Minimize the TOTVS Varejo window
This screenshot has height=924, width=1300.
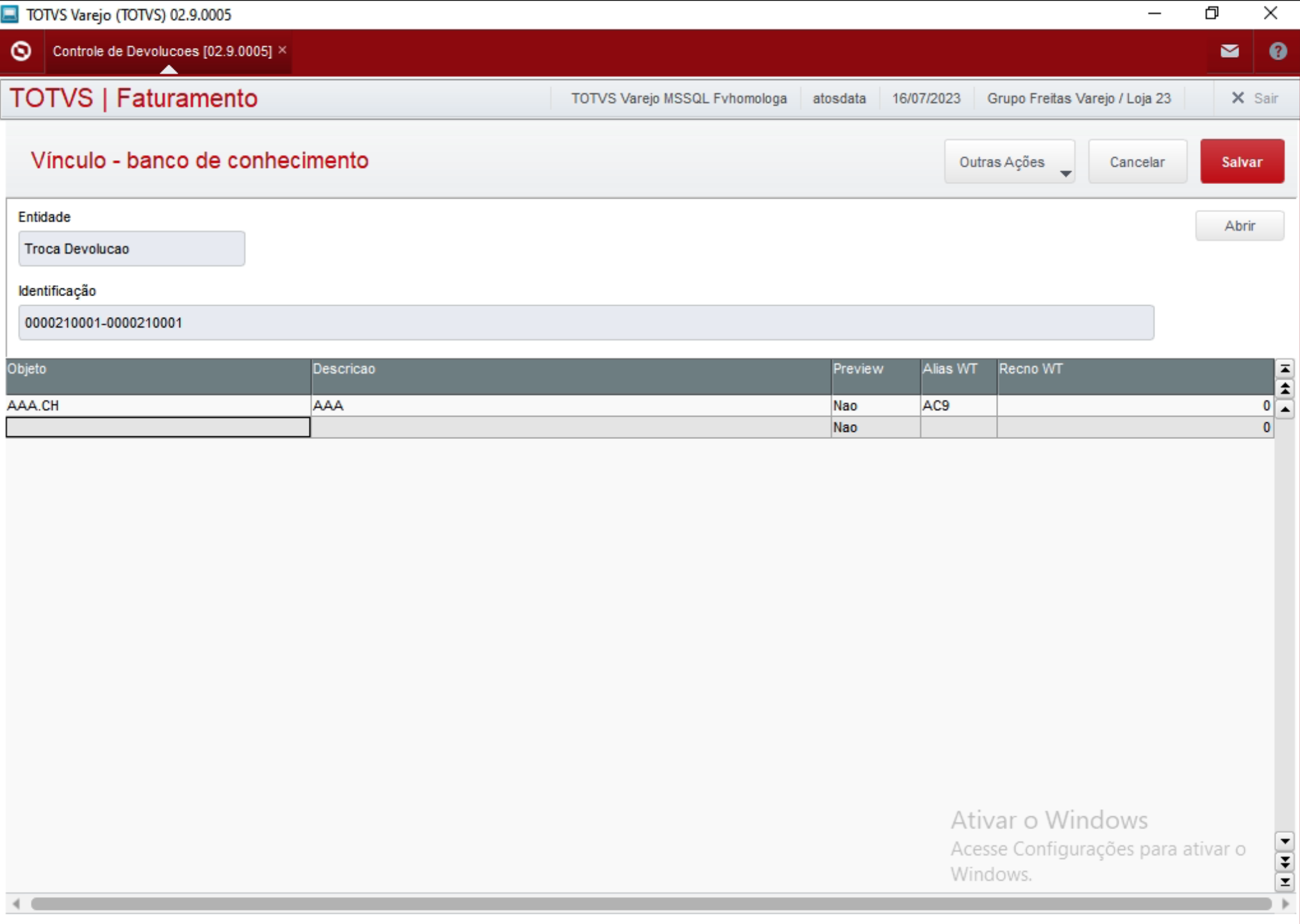(1154, 13)
